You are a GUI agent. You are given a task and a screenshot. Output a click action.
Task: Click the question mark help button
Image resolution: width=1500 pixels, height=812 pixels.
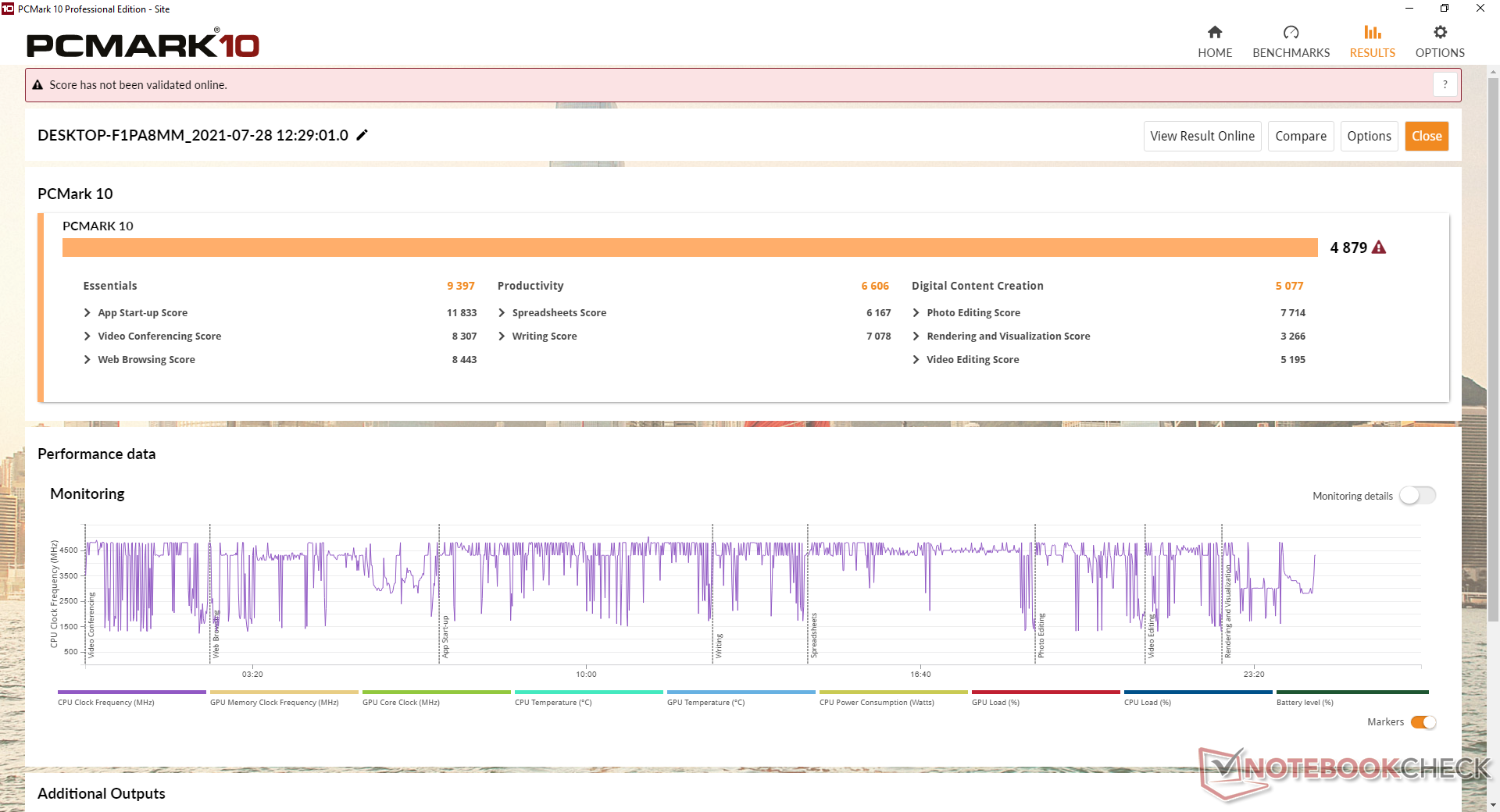click(x=1445, y=84)
